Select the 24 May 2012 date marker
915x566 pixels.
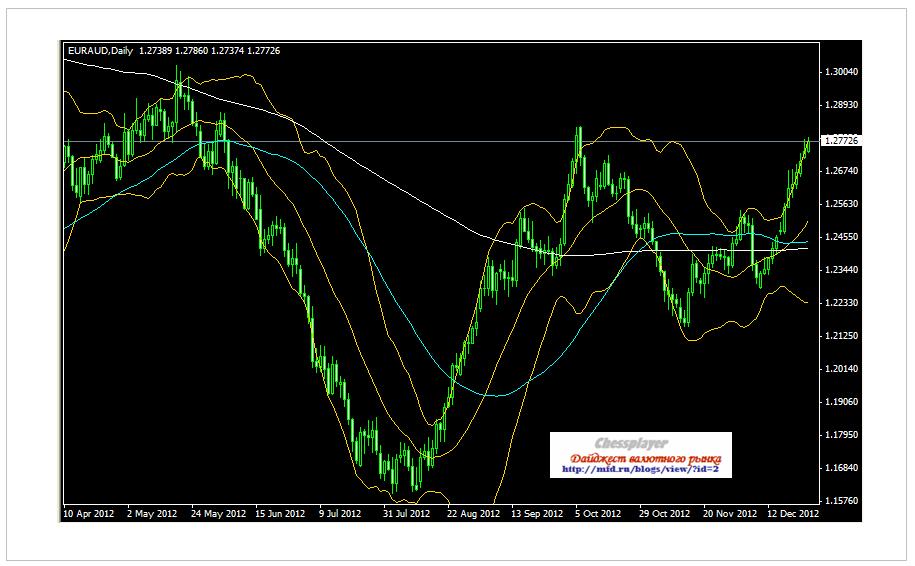tap(221, 514)
